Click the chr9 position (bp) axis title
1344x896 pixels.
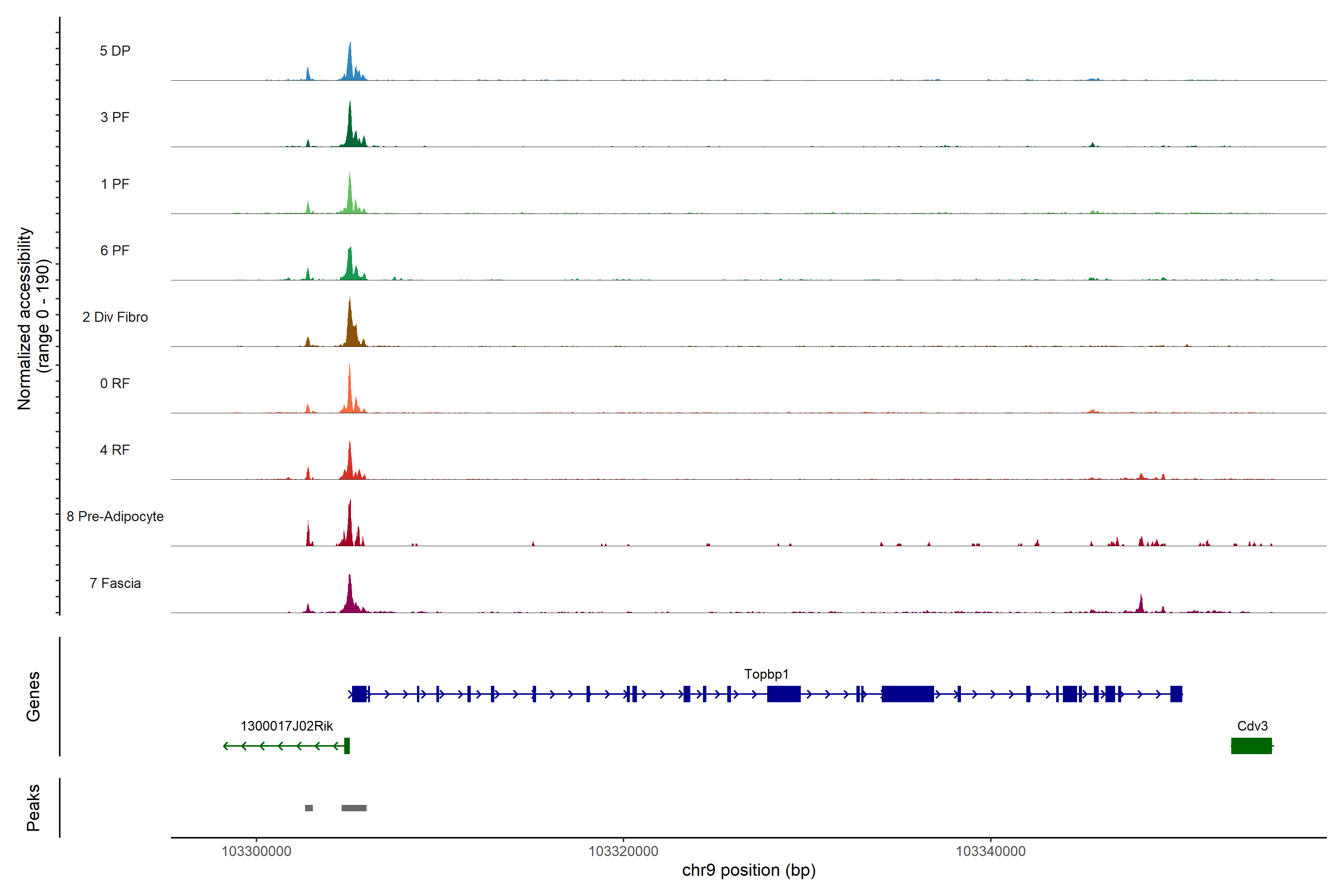click(749, 870)
